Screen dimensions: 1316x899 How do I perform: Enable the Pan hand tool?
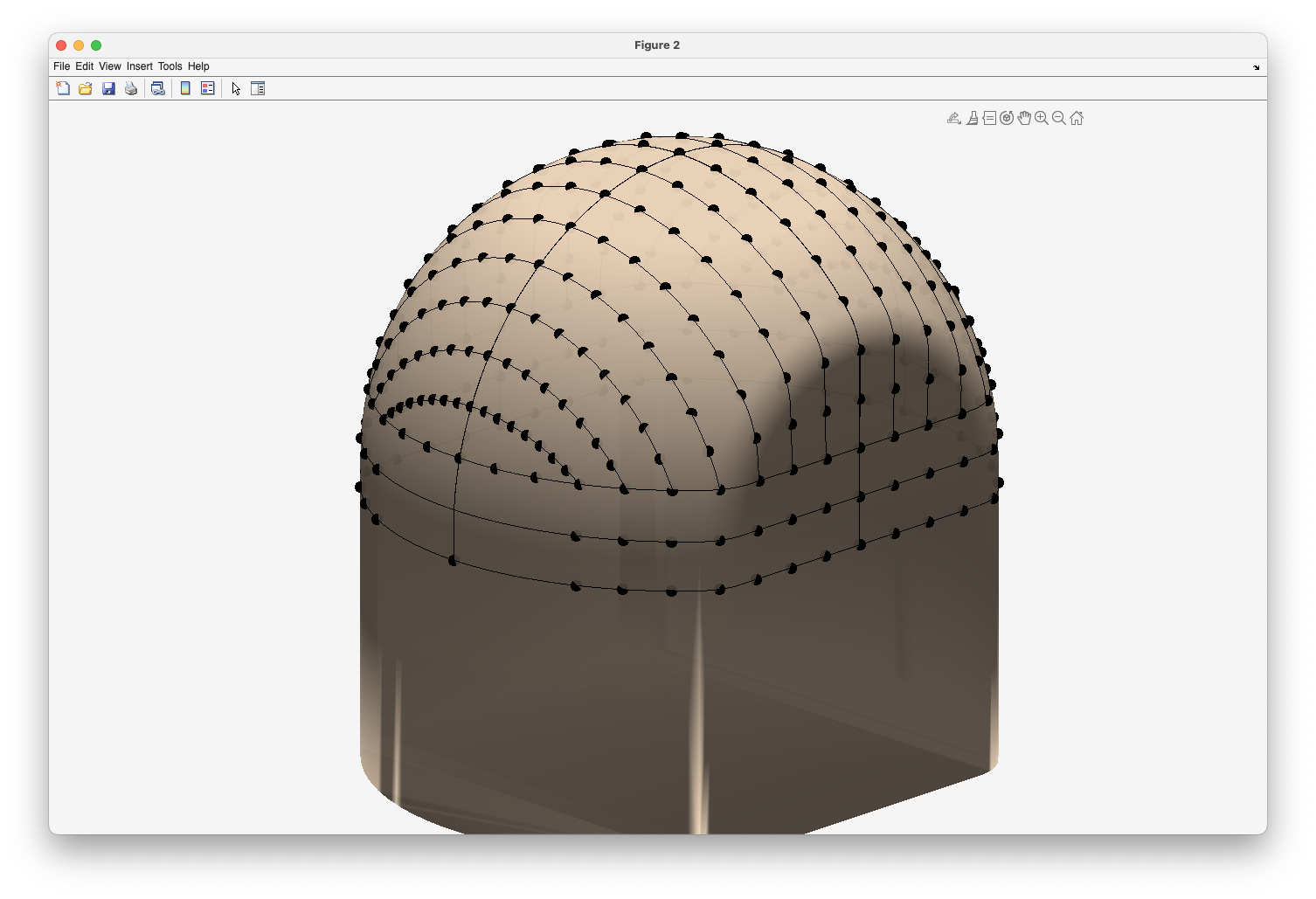pyautogui.click(x=1024, y=118)
